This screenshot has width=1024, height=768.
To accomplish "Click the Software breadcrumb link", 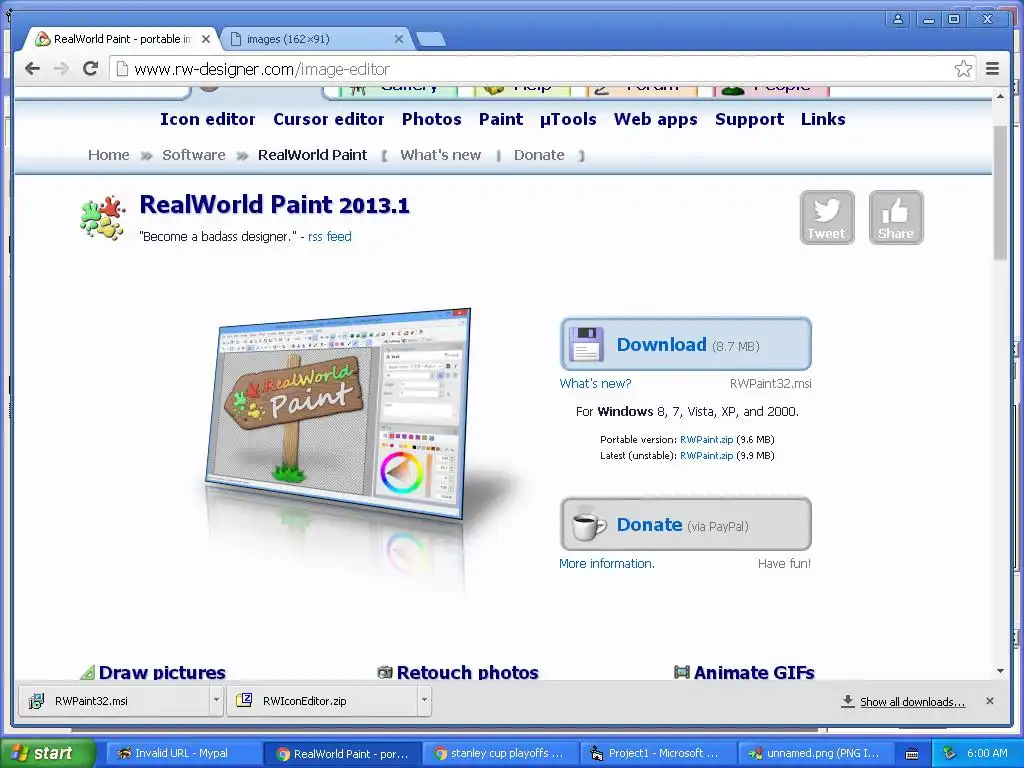I will click(x=193, y=155).
